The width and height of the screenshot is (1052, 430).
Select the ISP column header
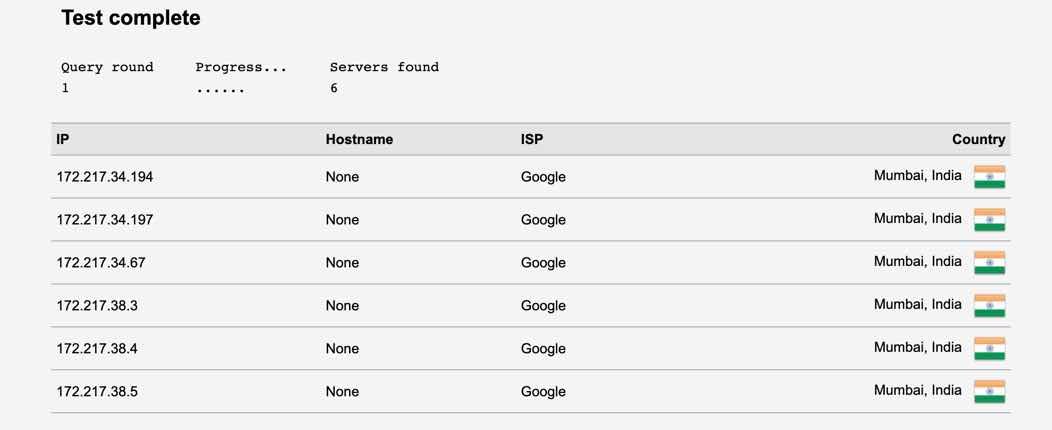[532, 140]
